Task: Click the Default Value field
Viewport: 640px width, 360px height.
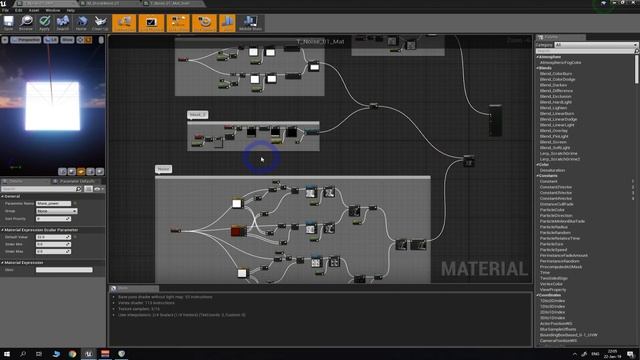Action: click(x=53, y=237)
